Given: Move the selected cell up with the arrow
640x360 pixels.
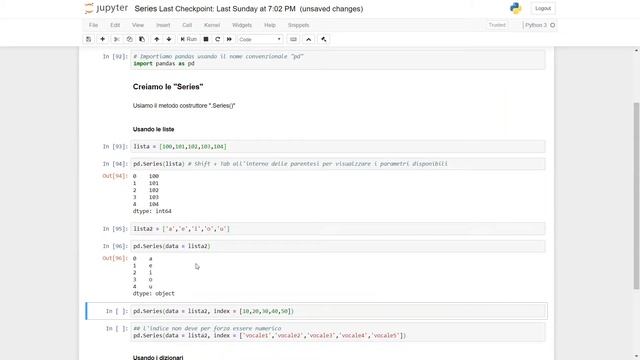Looking at the screenshot, I should tap(156, 39).
